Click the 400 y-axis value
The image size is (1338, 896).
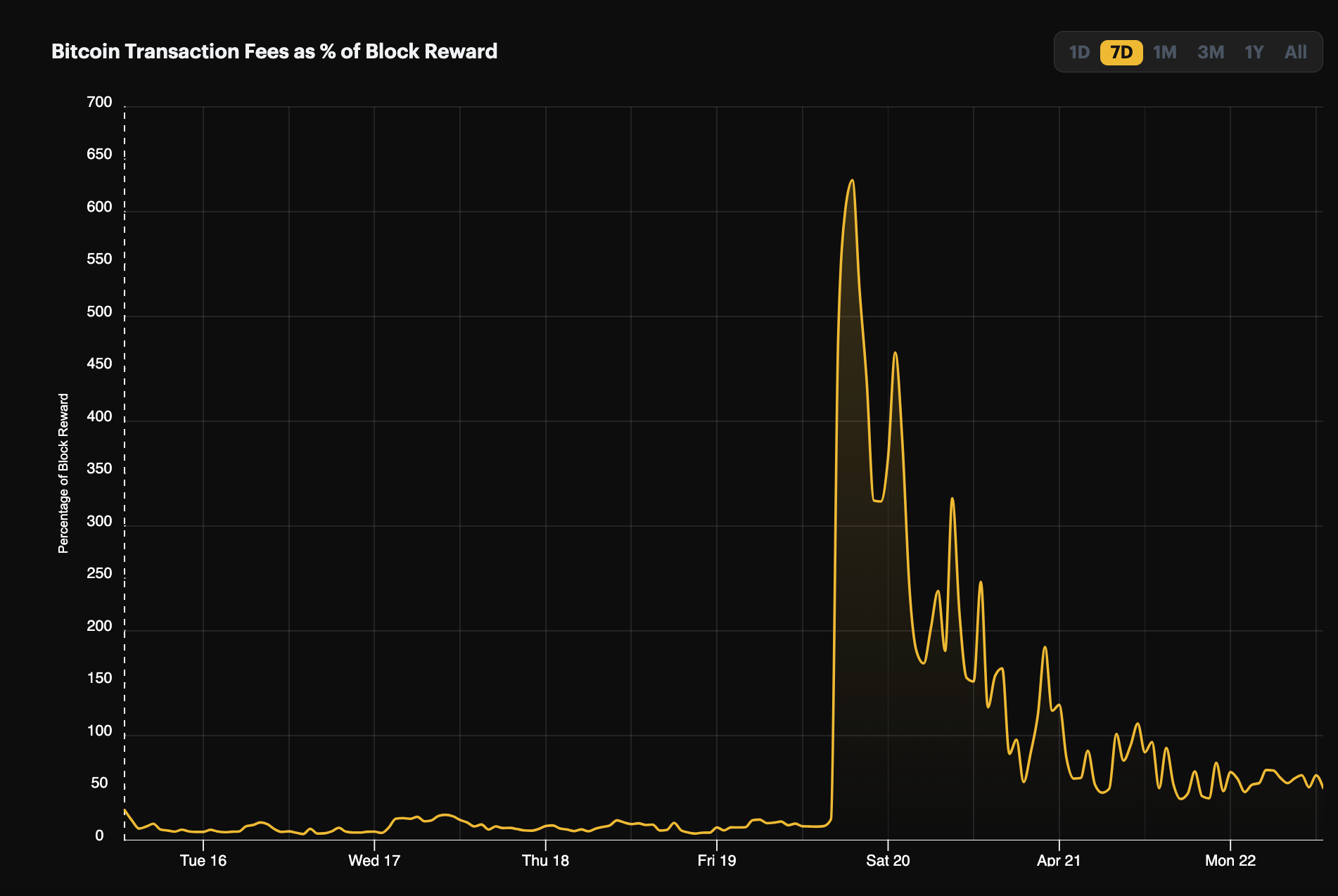[99, 416]
